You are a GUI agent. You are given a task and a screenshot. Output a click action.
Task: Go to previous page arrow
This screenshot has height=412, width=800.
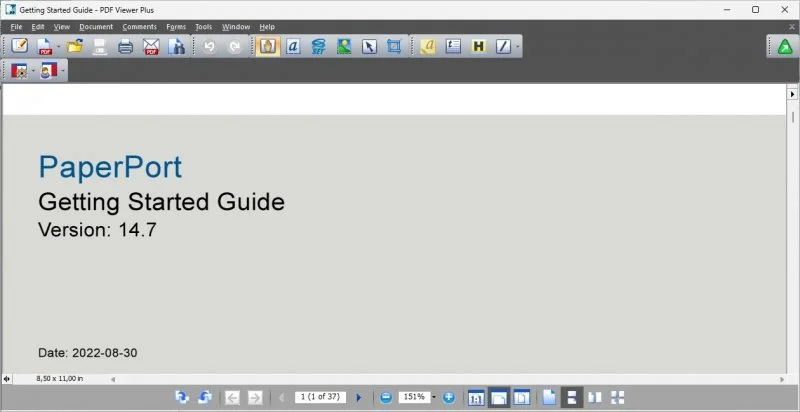pyautogui.click(x=281, y=398)
